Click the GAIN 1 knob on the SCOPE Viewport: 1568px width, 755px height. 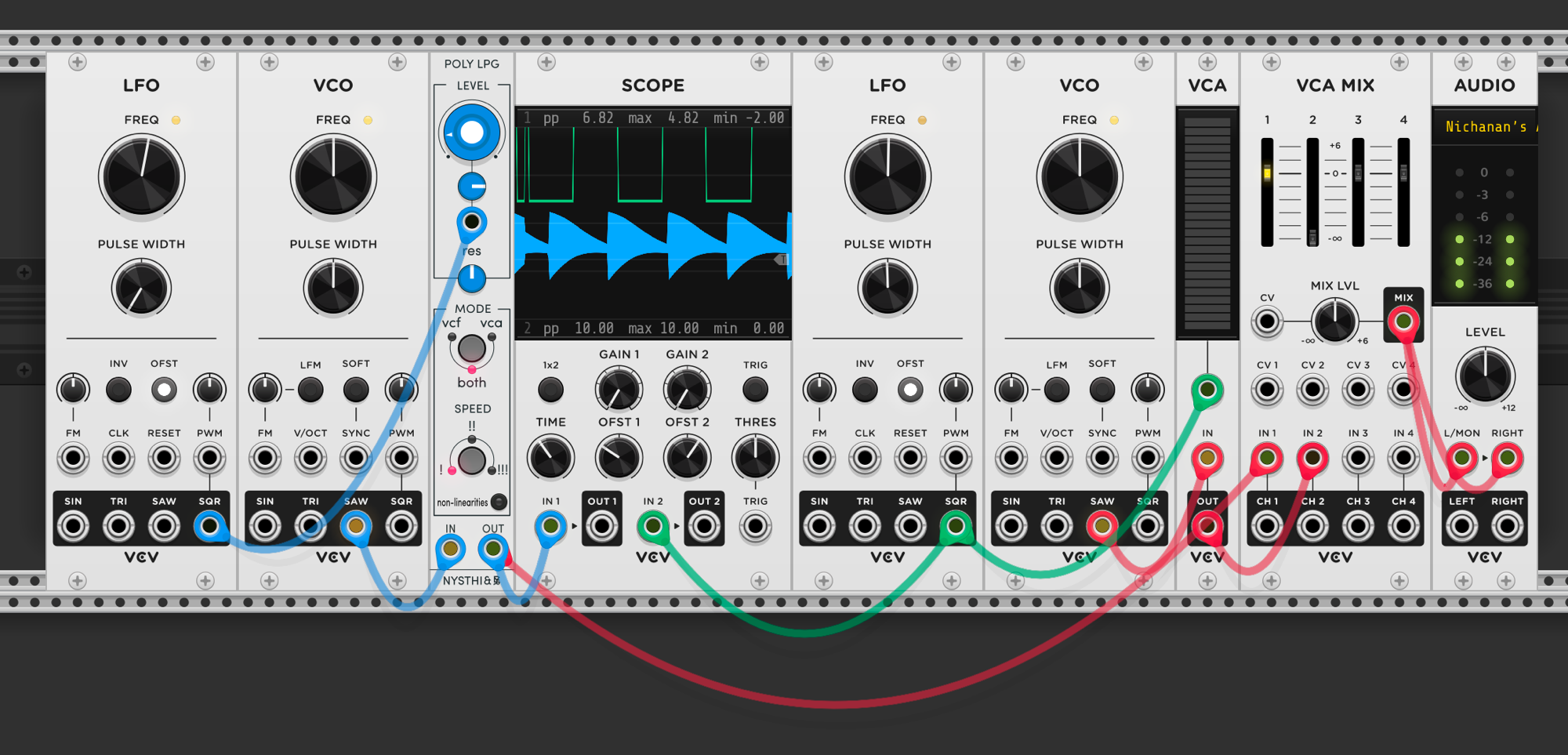[619, 389]
